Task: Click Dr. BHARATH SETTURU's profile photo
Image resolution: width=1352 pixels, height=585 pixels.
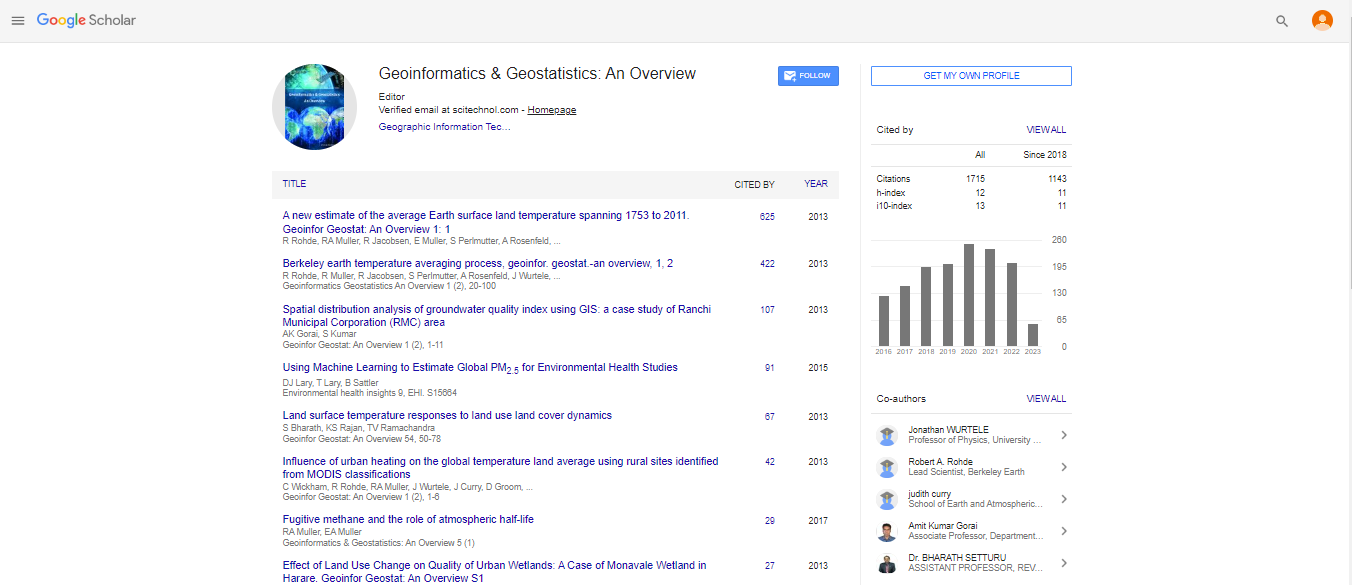Action: [887, 563]
